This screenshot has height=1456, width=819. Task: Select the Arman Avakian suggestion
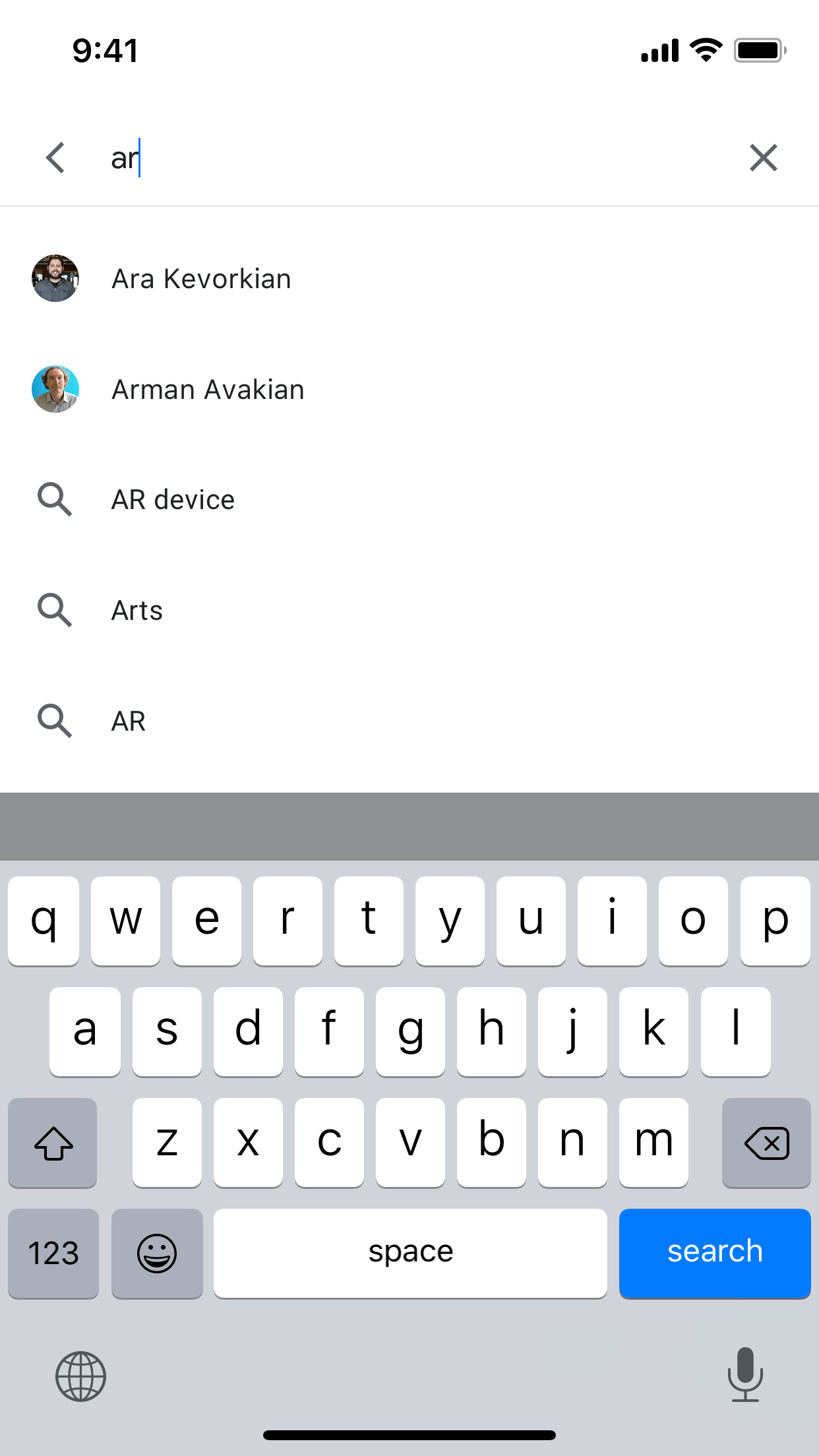click(409, 389)
